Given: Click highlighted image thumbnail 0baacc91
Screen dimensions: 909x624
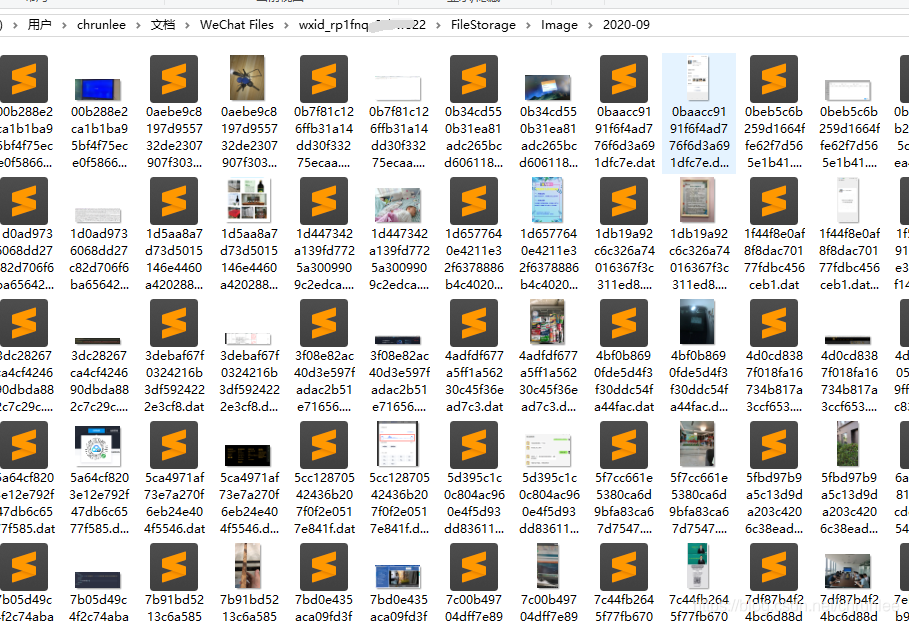Looking at the screenshot, I should pyautogui.click(x=698, y=78).
